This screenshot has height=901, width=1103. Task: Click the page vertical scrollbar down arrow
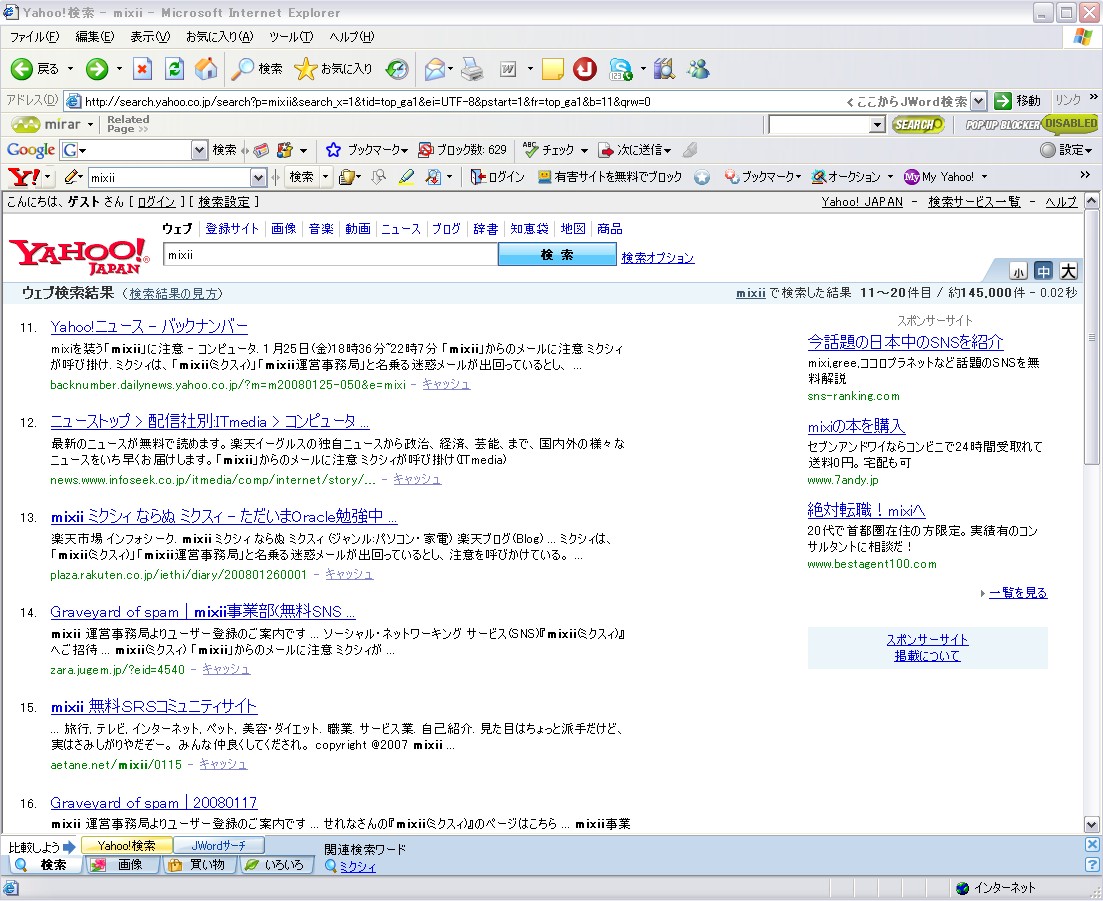pyautogui.click(x=1091, y=824)
